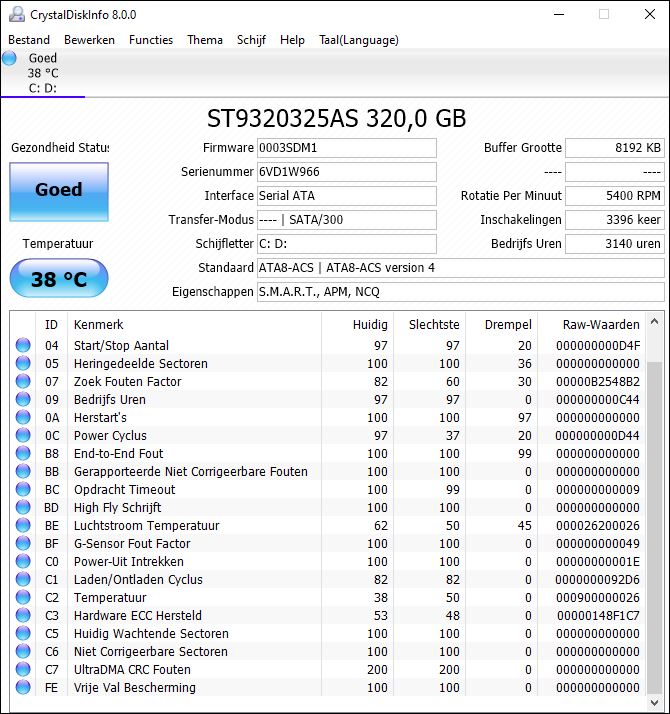The height and width of the screenshot is (714, 670).
Task: Click the 38 °C temperature button
Action: tap(59, 279)
